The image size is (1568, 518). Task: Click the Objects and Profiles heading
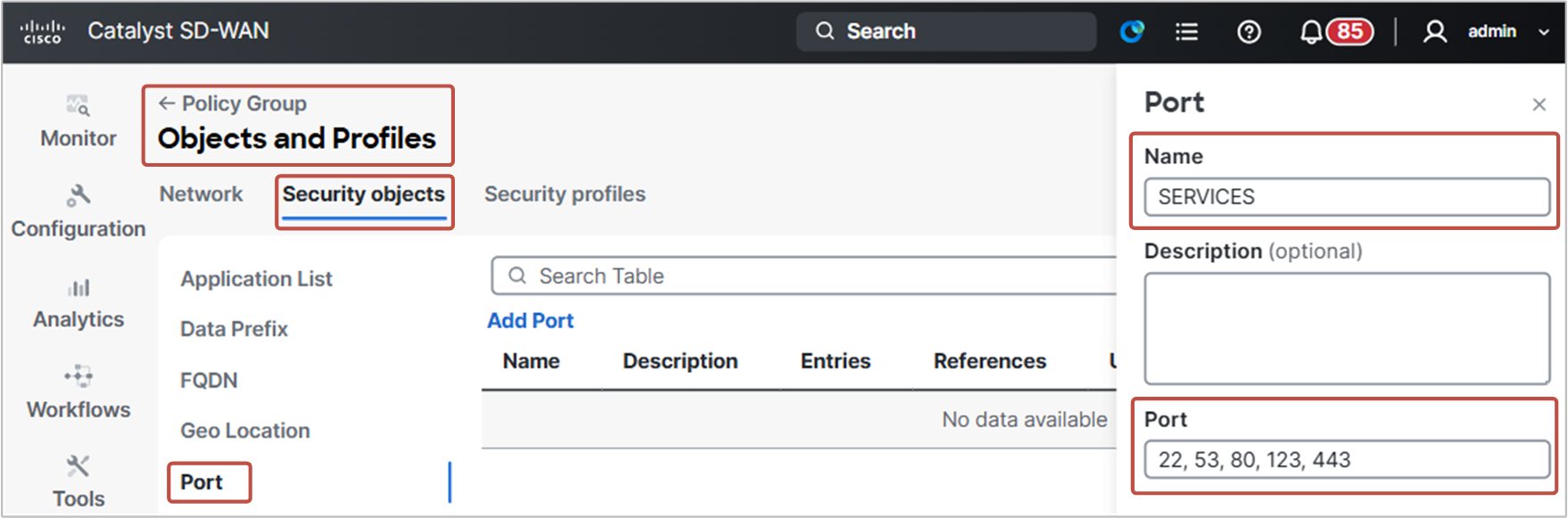297,138
